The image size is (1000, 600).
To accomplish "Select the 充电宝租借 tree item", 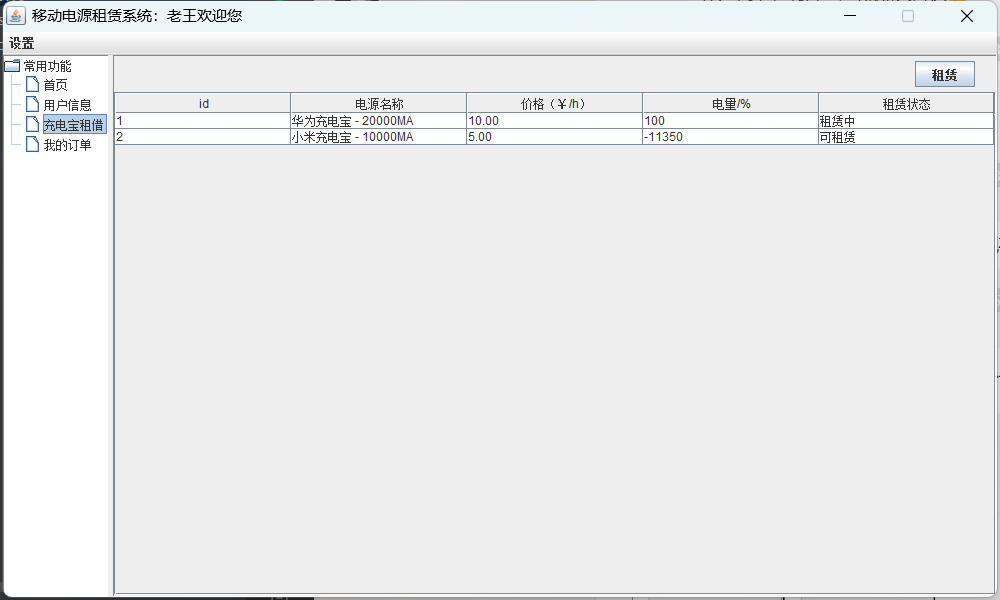I will tap(74, 125).
